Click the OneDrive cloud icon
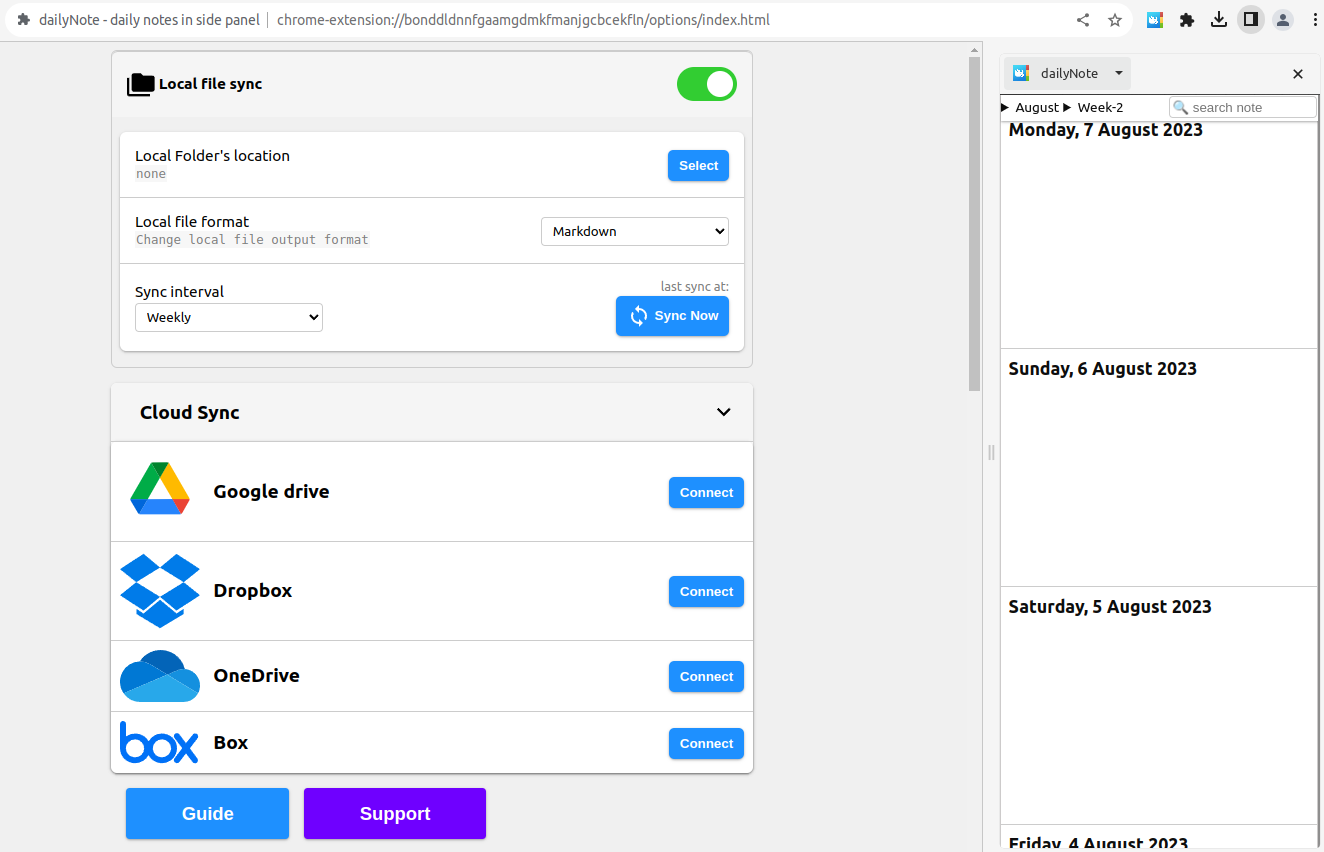This screenshot has width=1324, height=852. click(160, 676)
